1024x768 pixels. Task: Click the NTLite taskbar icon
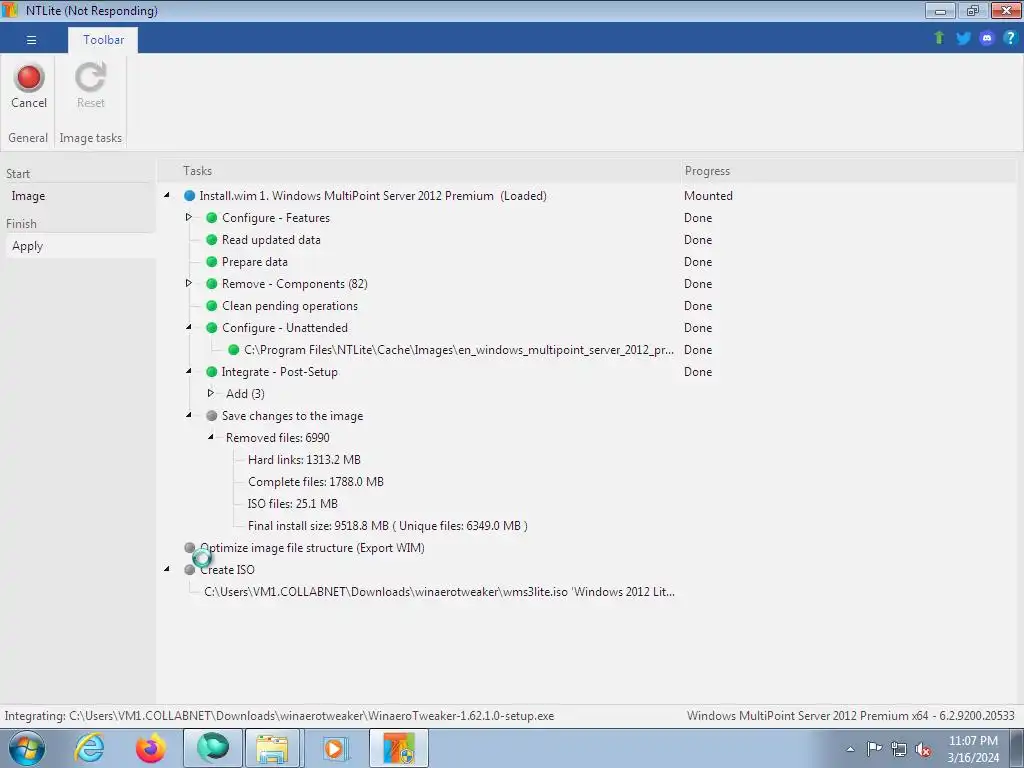399,748
